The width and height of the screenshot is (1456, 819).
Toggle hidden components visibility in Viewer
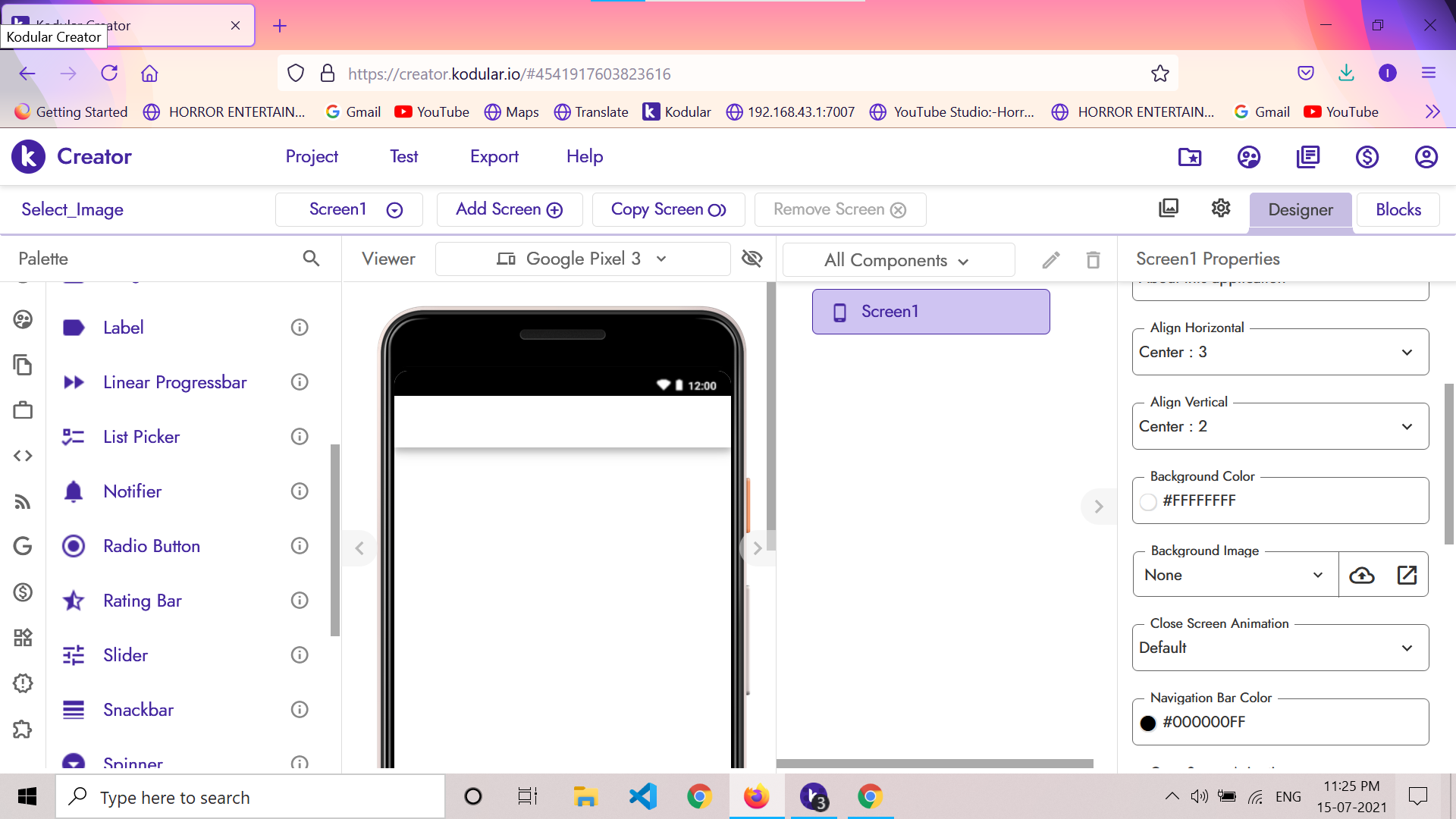752,259
